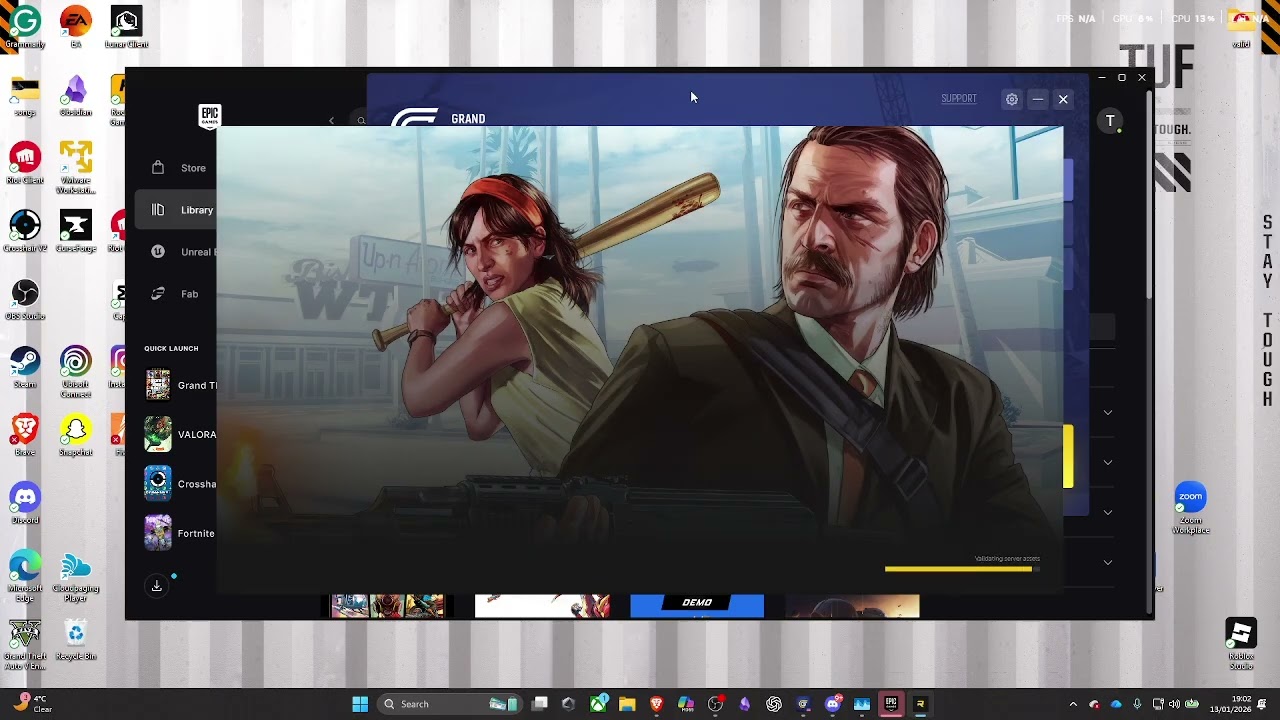Screen dimensions: 1280x720
Task: Select the Obsidian desktop shortcut
Action: [76, 95]
